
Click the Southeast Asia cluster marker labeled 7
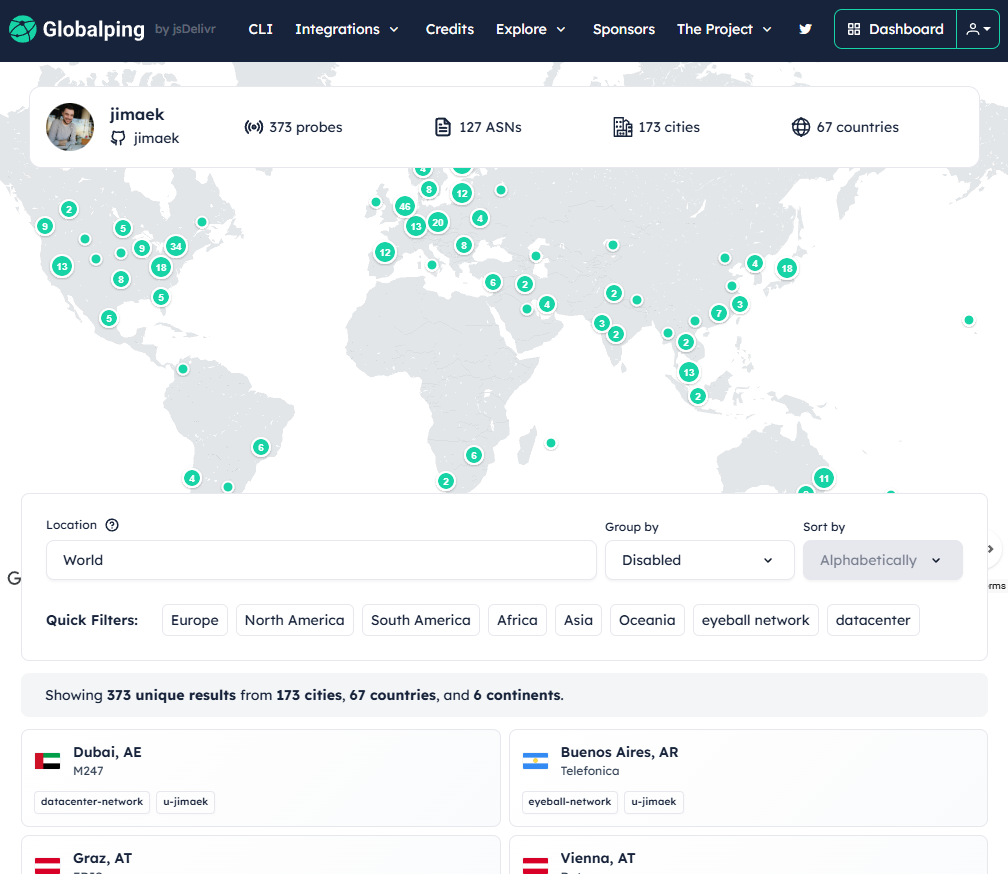click(719, 313)
